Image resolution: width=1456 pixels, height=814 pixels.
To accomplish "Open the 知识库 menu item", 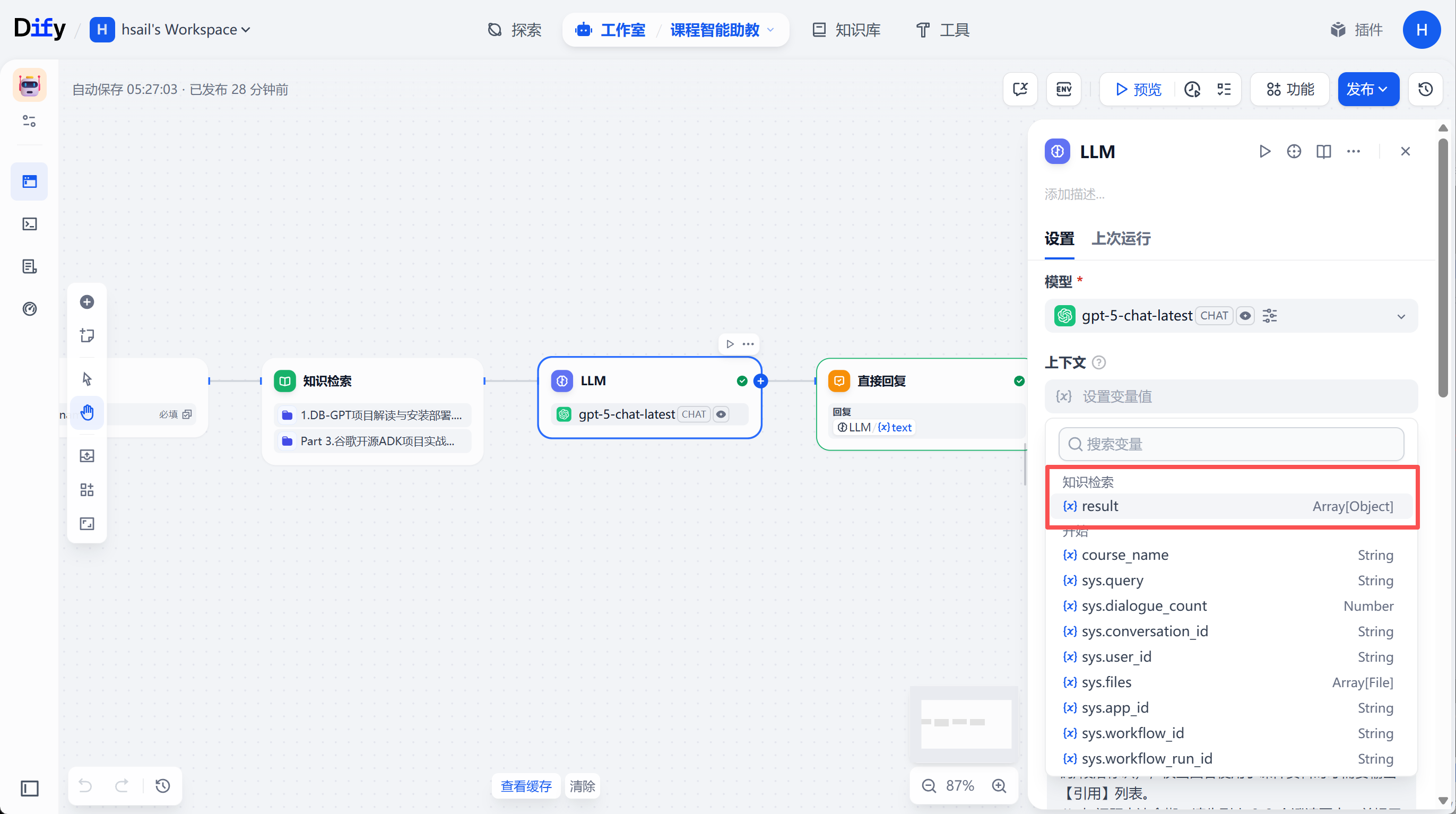I will coord(846,29).
